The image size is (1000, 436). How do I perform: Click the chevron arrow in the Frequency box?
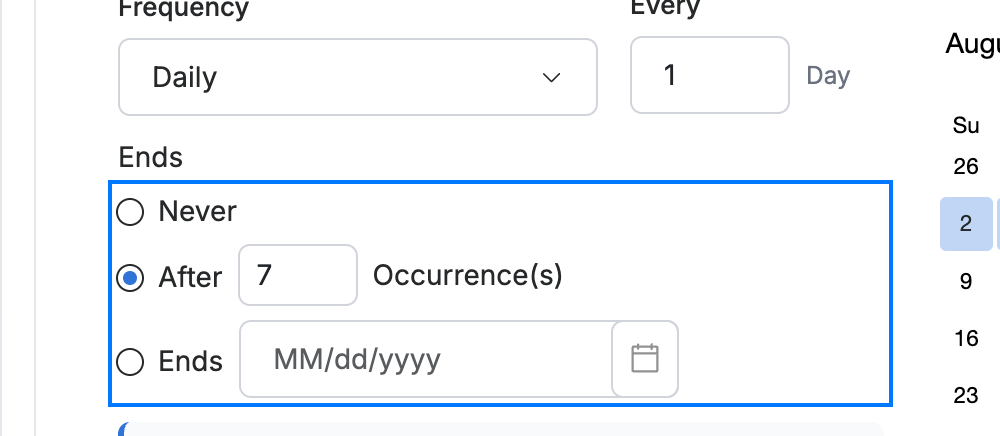(x=551, y=78)
